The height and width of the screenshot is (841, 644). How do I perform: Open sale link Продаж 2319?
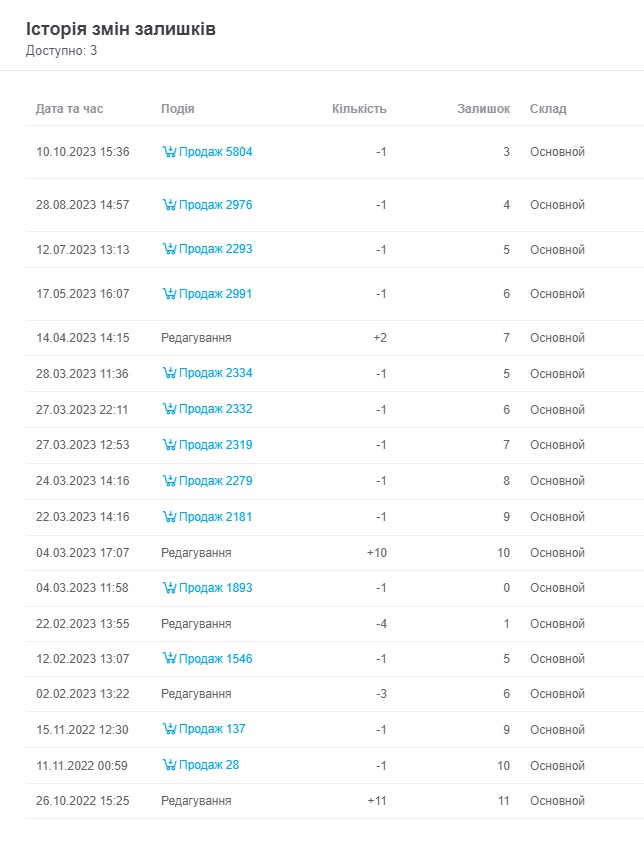coord(215,445)
